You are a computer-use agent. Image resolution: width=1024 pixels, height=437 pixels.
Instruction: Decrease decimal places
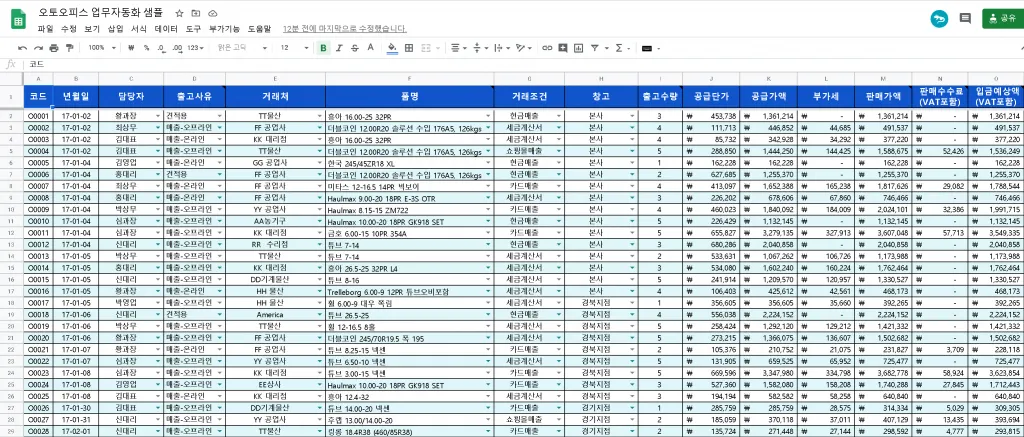tap(162, 48)
